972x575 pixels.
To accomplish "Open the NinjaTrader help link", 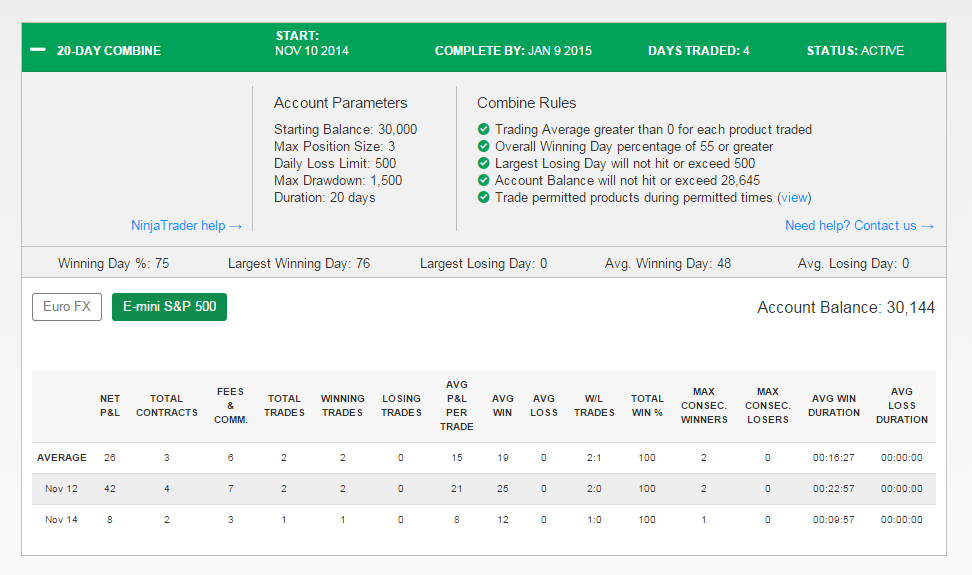I will point(186,226).
